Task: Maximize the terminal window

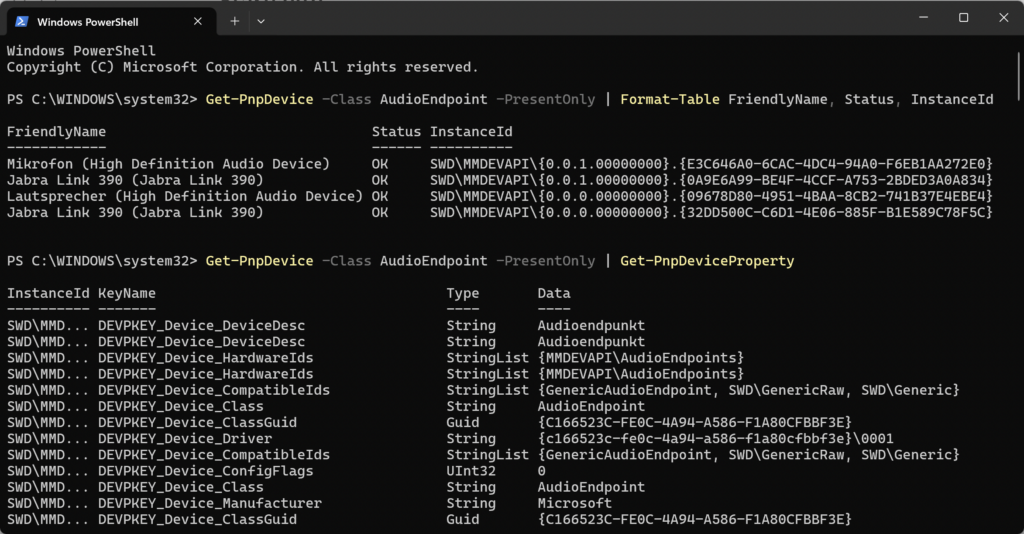Action: coord(963,18)
